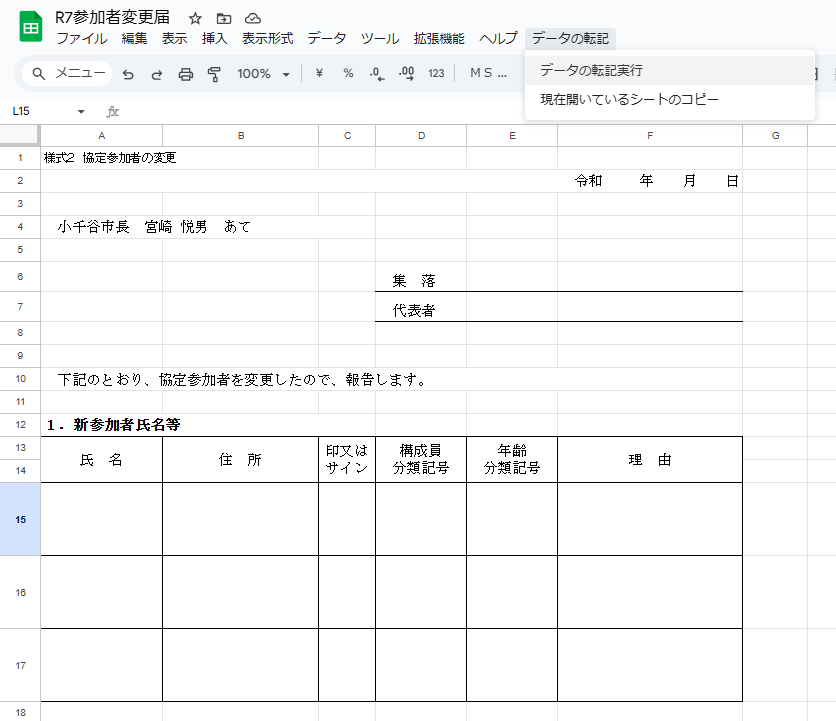
Task: Open the ヘルプ menu
Action: pos(498,38)
